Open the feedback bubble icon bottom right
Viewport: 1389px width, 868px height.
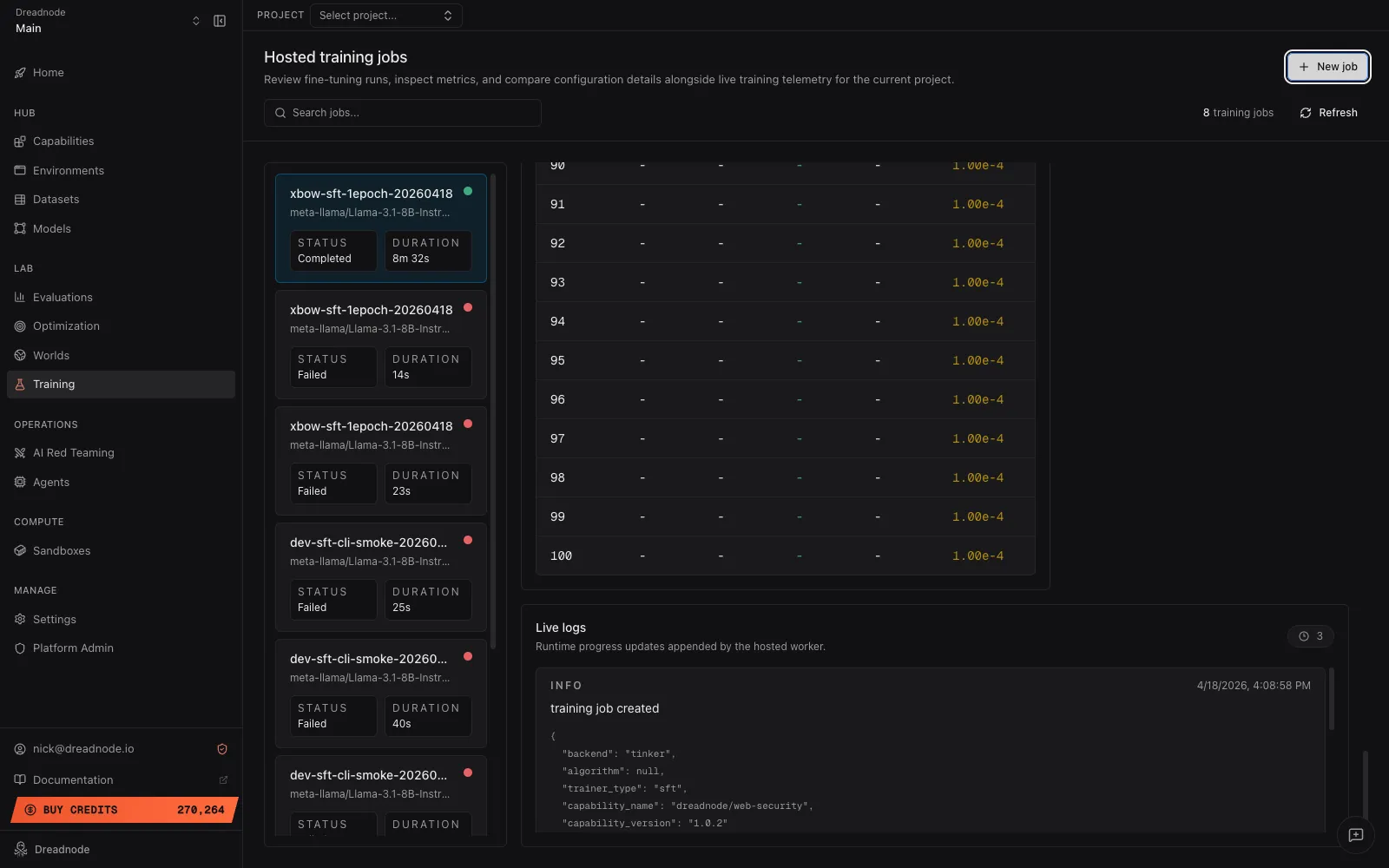[1355, 836]
